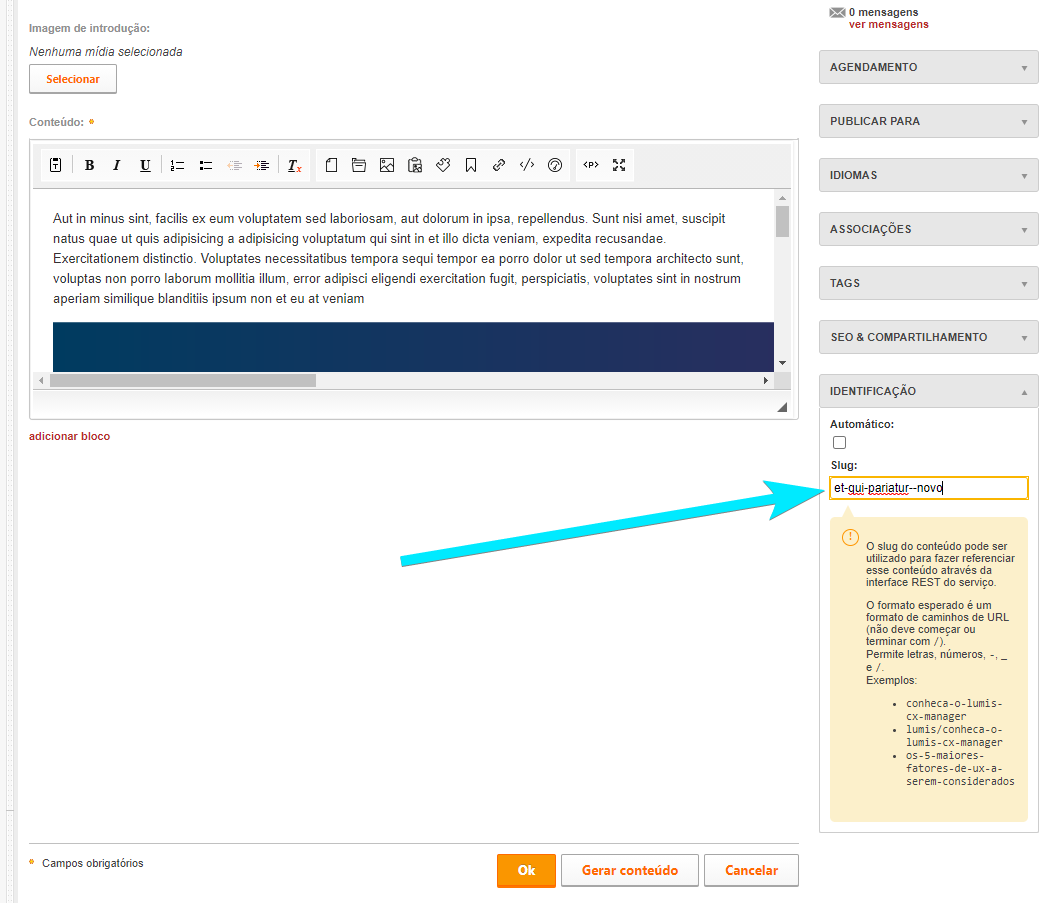Click the dark blue image in editor
The image size is (1061, 903).
413,347
